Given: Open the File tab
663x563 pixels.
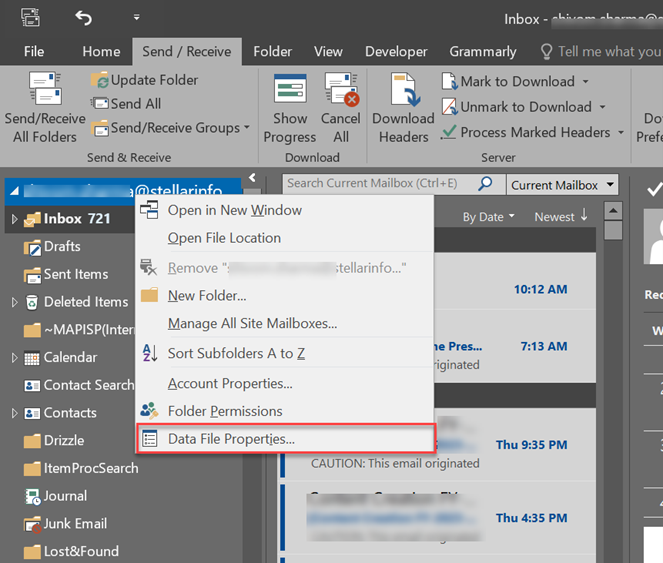Looking at the screenshot, I should (x=34, y=52).
